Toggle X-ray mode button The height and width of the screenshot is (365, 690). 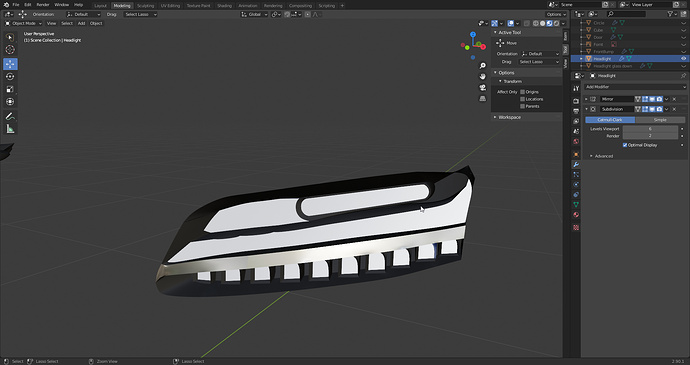tap(527, 23)
